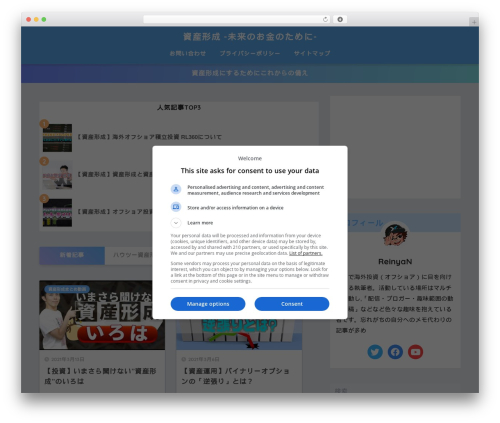This screenshot has height=423, width=500.
Task: Open Manage options in consent dialog
Action: tap(208, 304)
